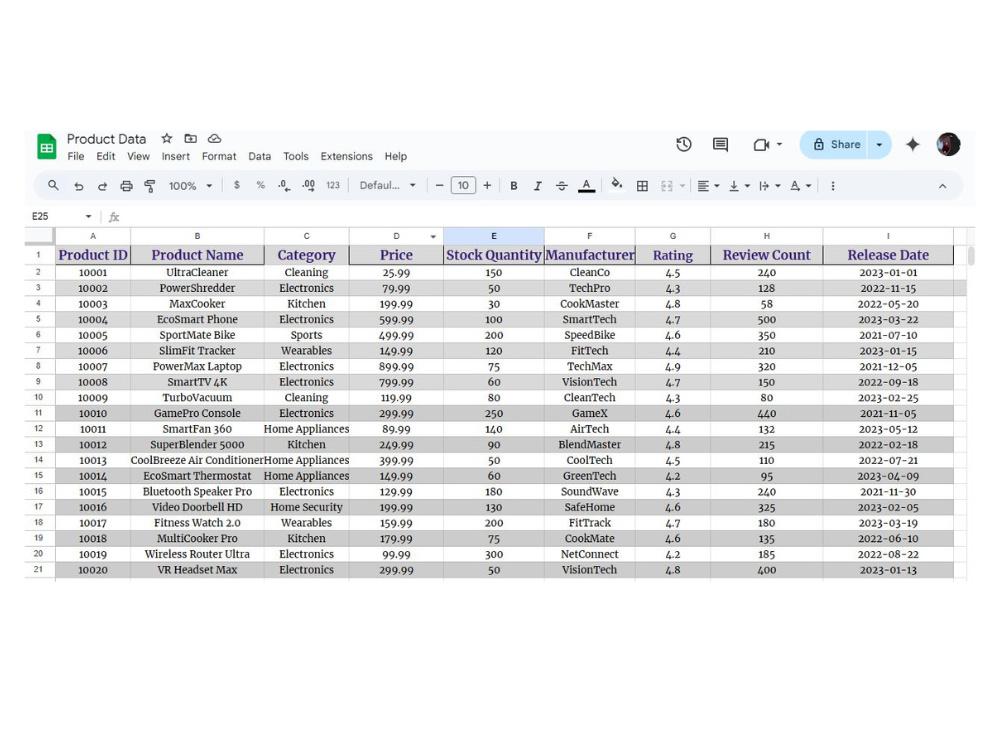Select the row 12 header
Screen dimensions: 1000x750
click(x=40, y=429)
